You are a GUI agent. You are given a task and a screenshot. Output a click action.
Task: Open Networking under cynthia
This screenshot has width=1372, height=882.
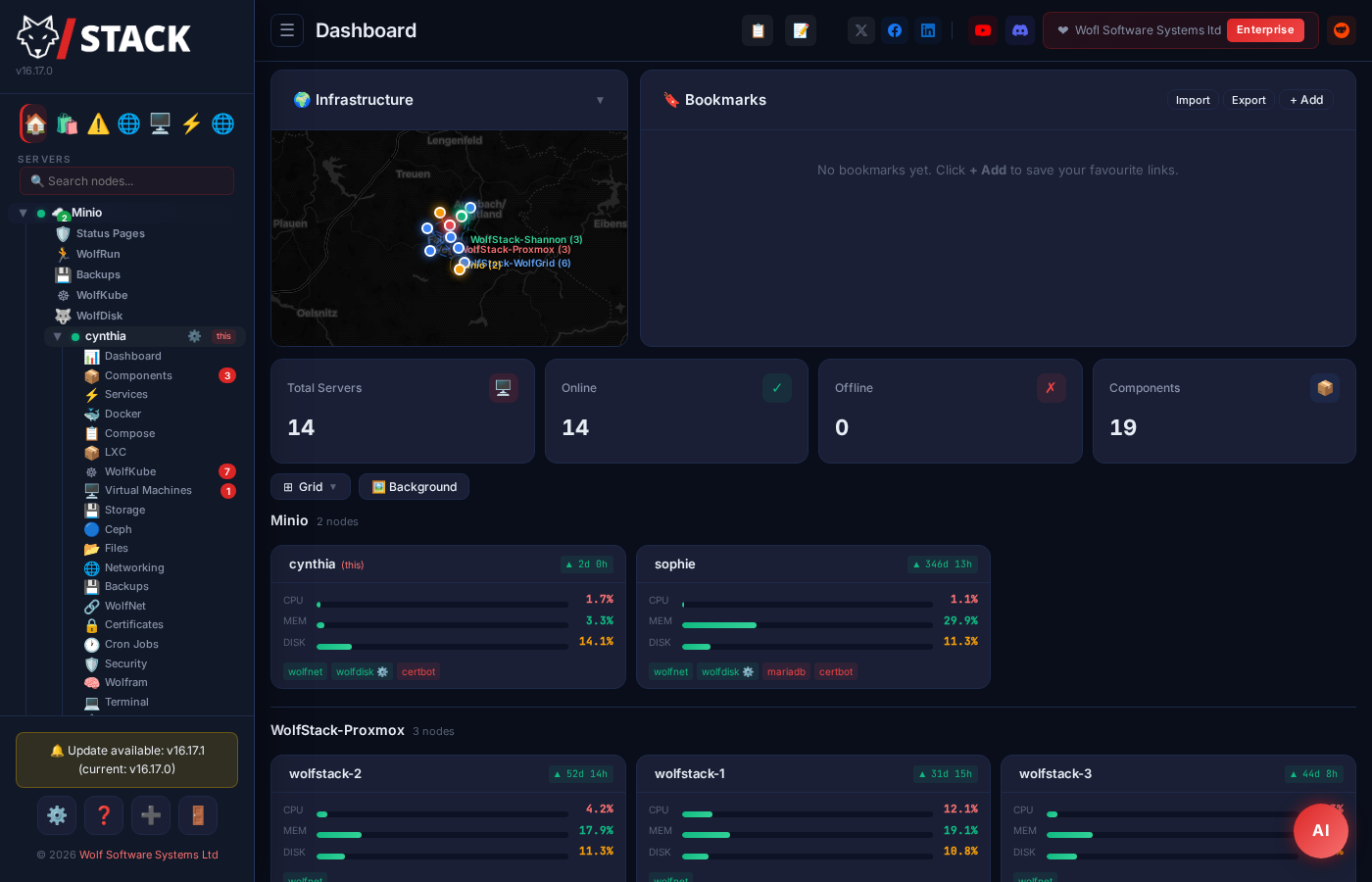pos(134,567)
